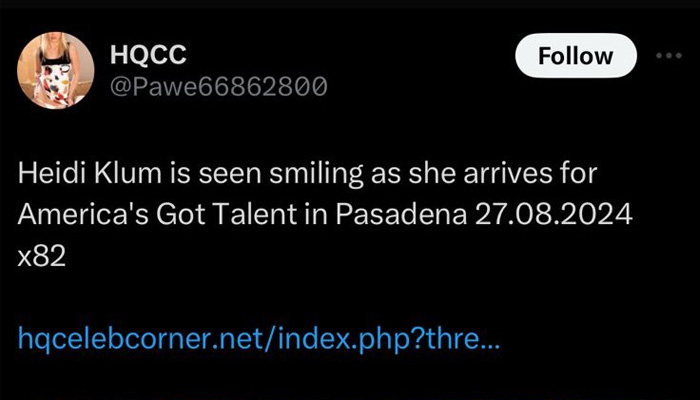Viewport: 700px width, 400px height.
Task: Click the truncated "index.php?thre…" link portion
Action: pos(386,340)
